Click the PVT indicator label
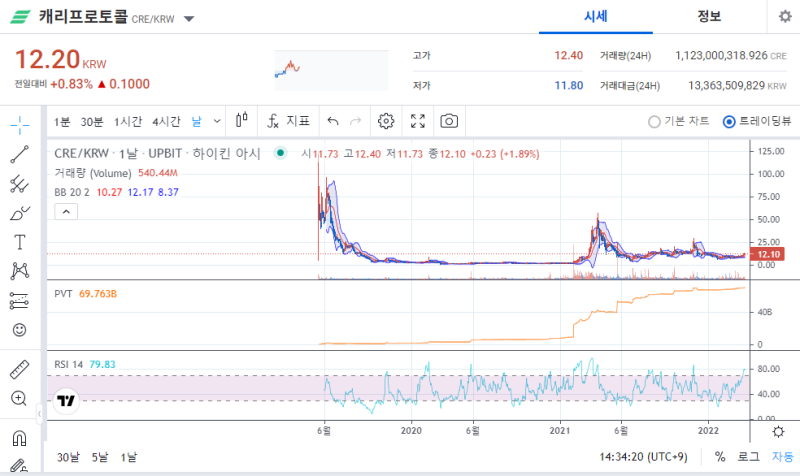The width and height of the screenshot is (800, 476). (63, 294)
